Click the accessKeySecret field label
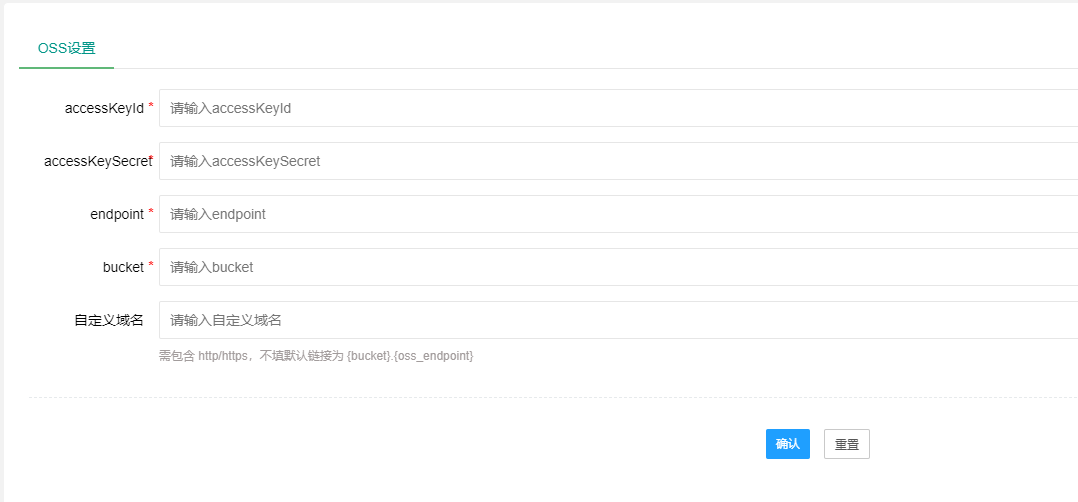 95,161
